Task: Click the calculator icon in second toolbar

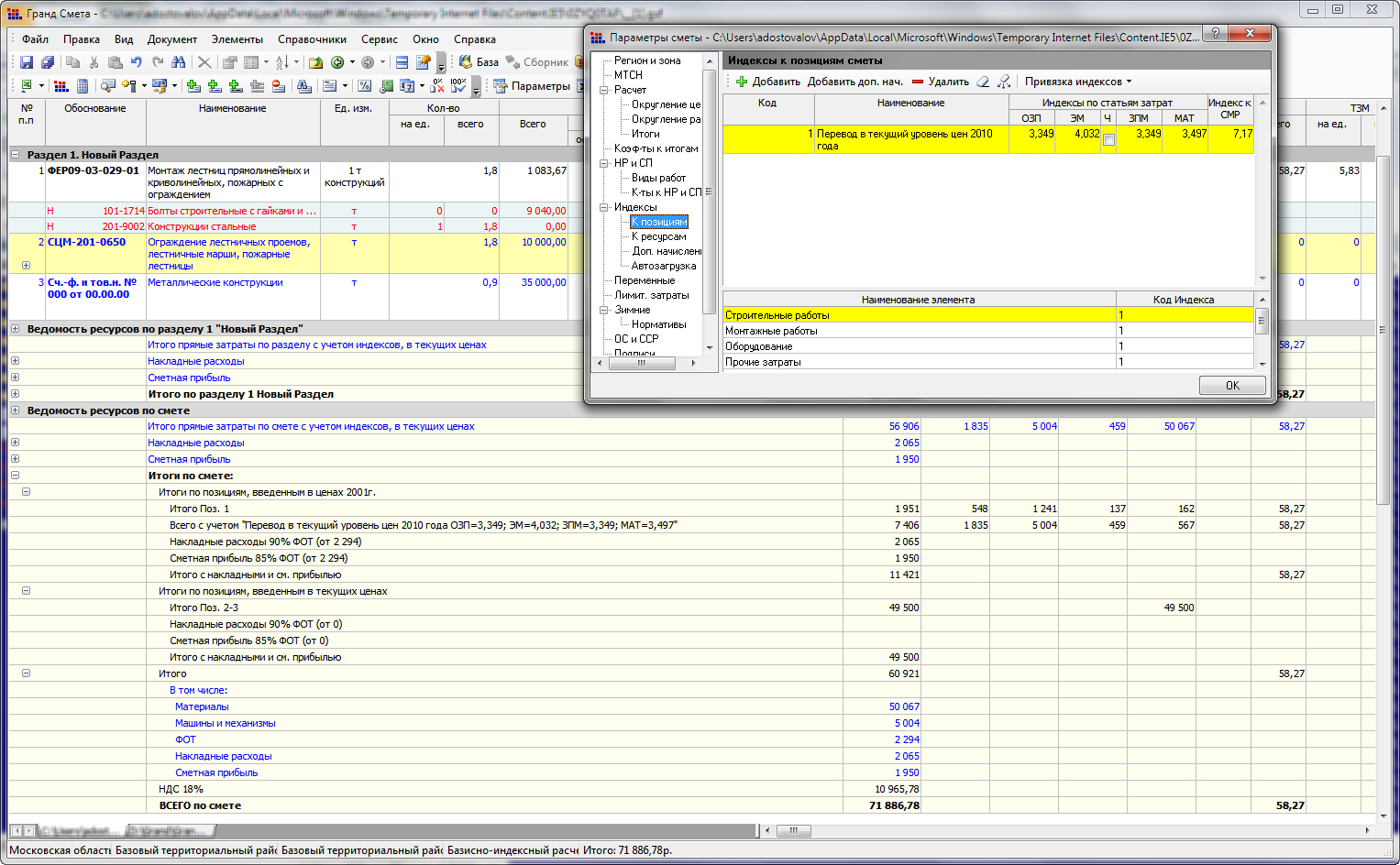Action: click(83, 86)
